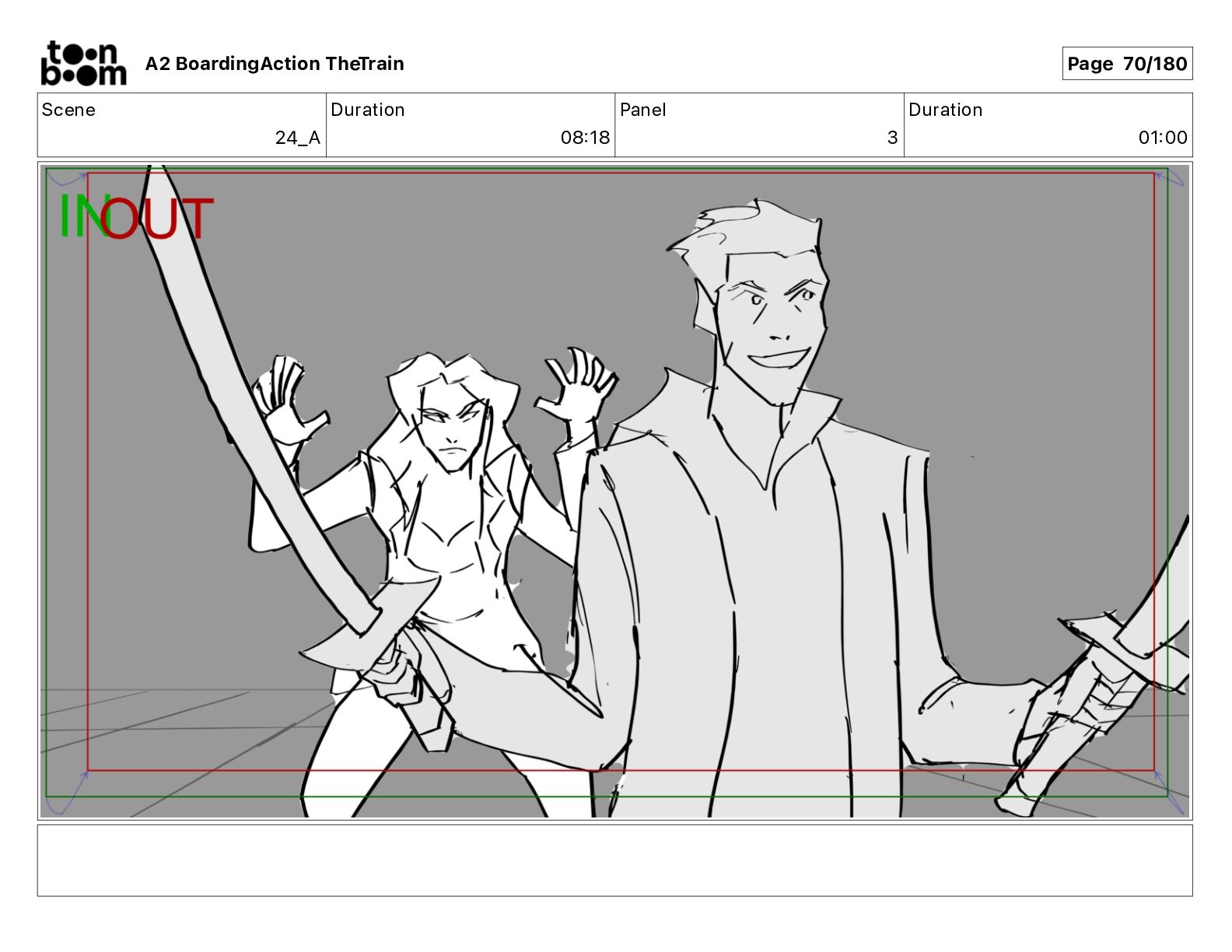The image size is (1232, 952).
Task: Select scene duration value '08:18'
Action: pyautogui.click(x=586, y=138)
